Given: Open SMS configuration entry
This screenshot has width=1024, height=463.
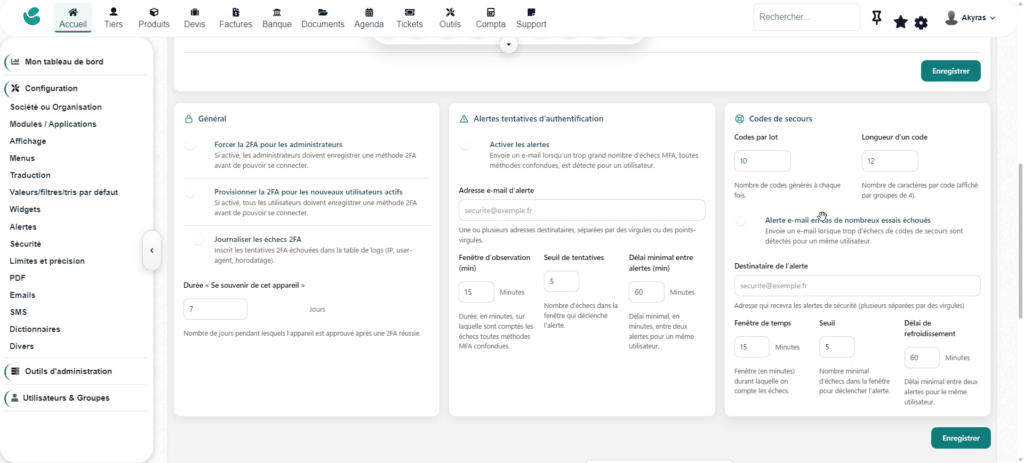Looking at the screenshot, I should (18, 312).
